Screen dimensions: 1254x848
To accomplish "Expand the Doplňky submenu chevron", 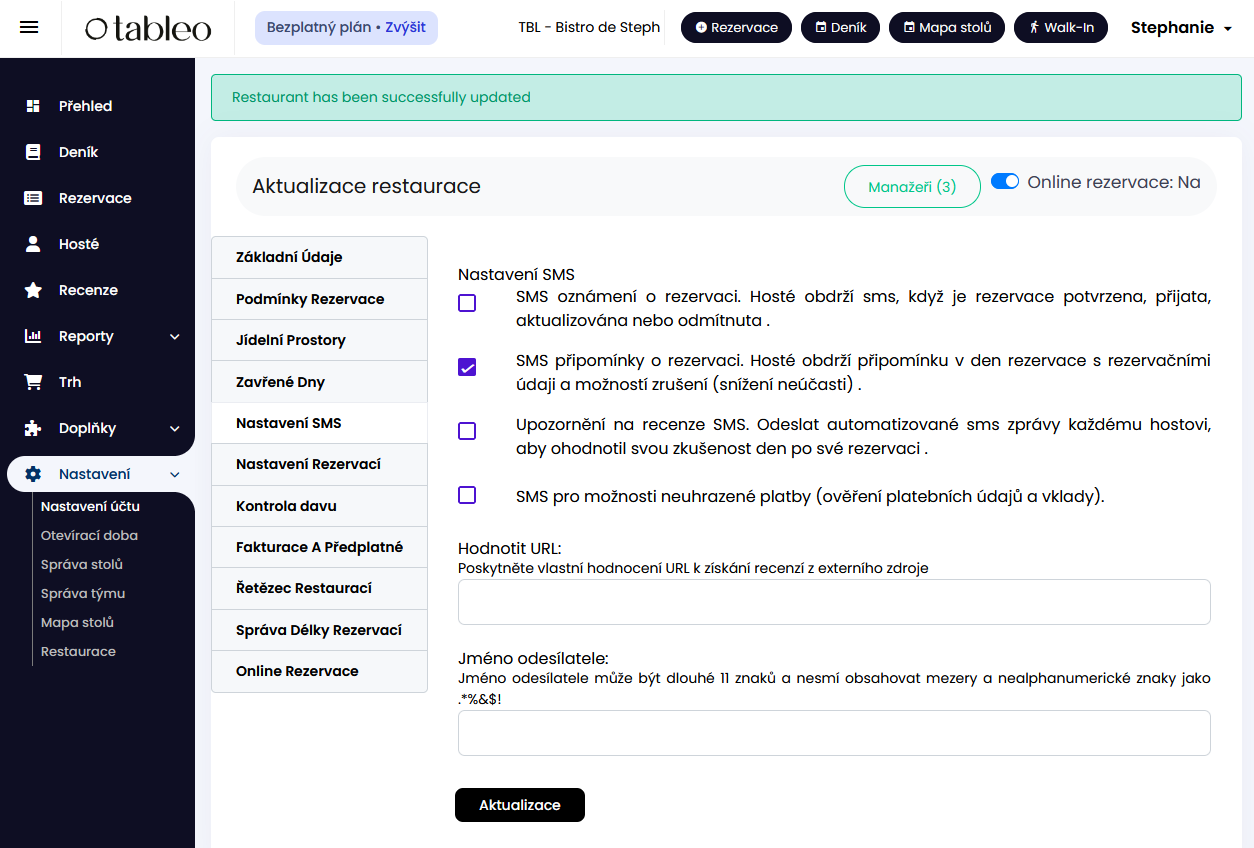I will [175, 429].
